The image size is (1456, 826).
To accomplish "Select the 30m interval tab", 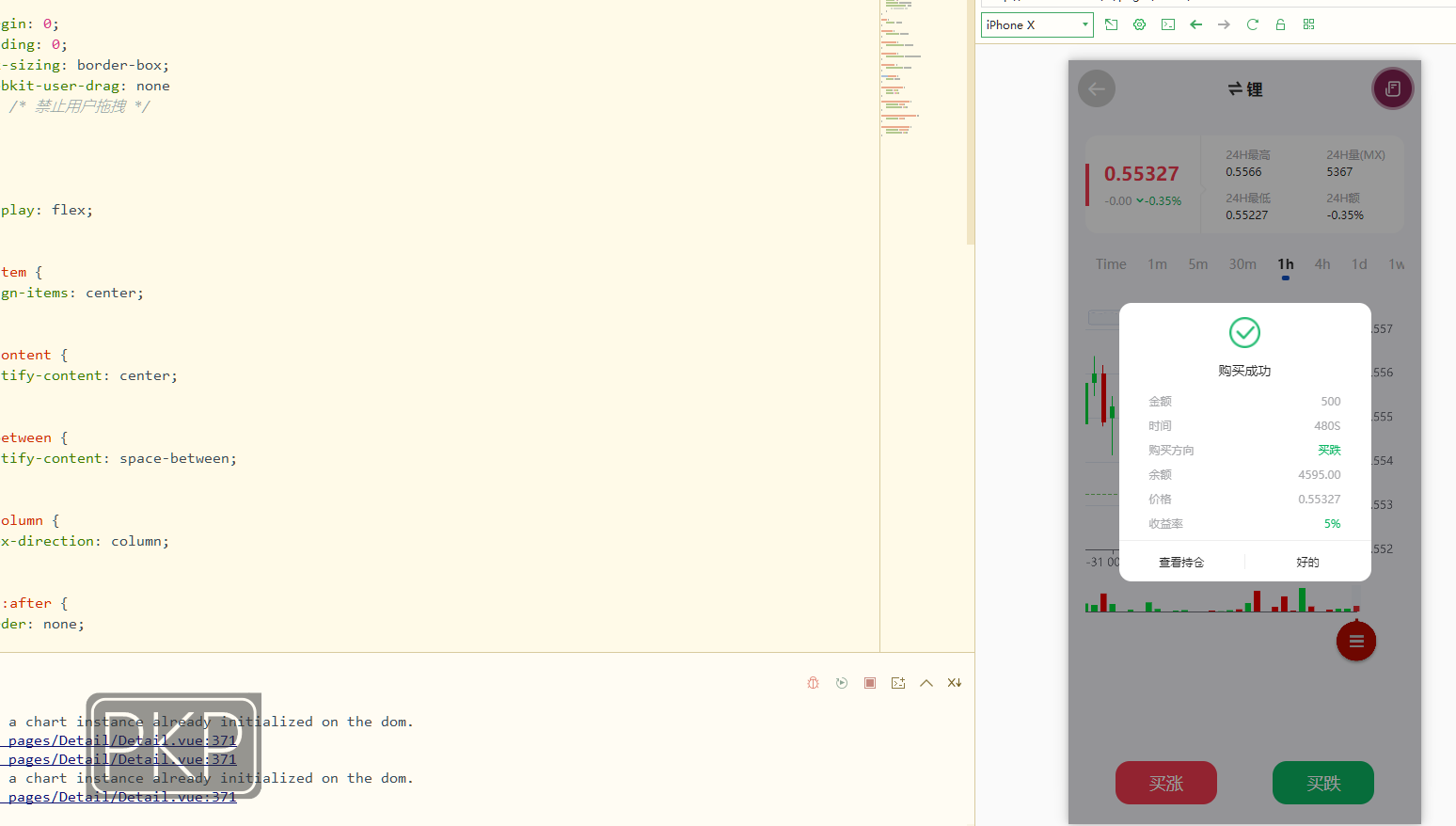I will 1242,264.
